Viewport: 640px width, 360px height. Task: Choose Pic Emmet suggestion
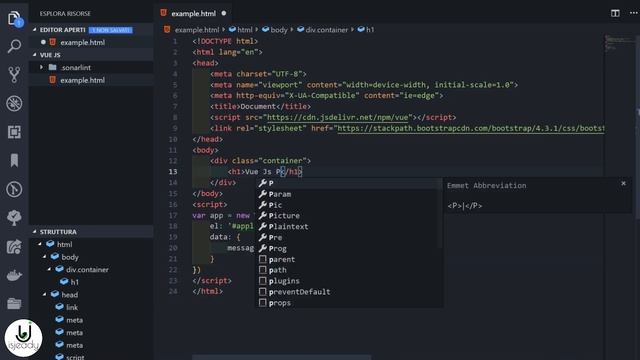[349, 205]
